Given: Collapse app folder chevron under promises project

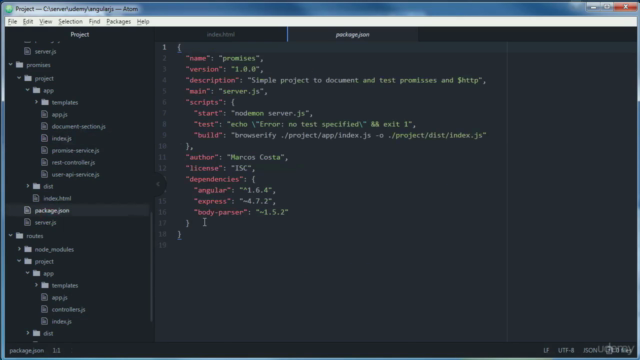Looking at the screenshot, I should [x=28, y=90].
